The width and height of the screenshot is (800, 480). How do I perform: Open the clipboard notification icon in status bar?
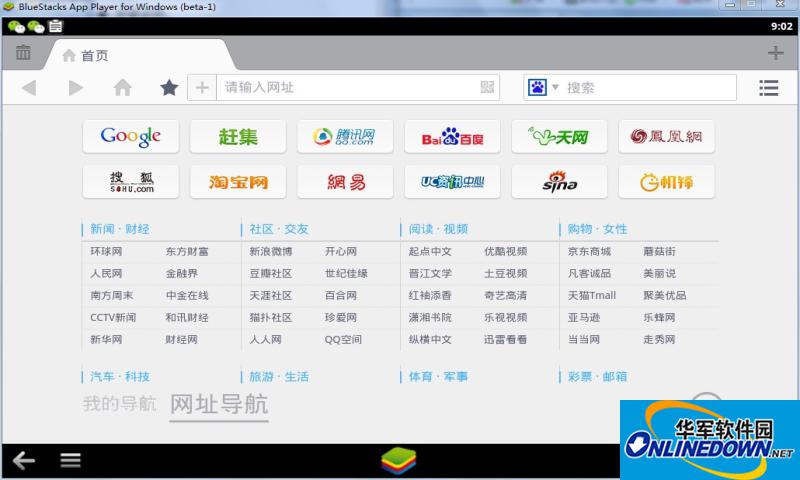[56, 26]
